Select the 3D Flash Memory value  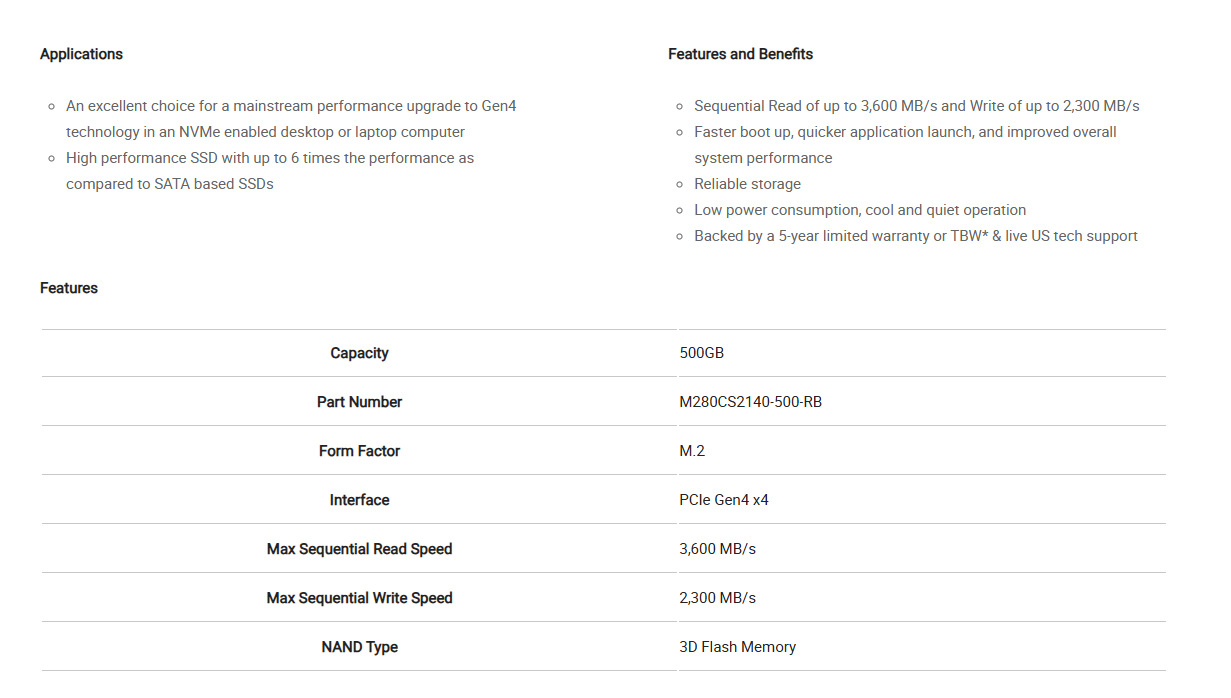[x=738, y=647]
